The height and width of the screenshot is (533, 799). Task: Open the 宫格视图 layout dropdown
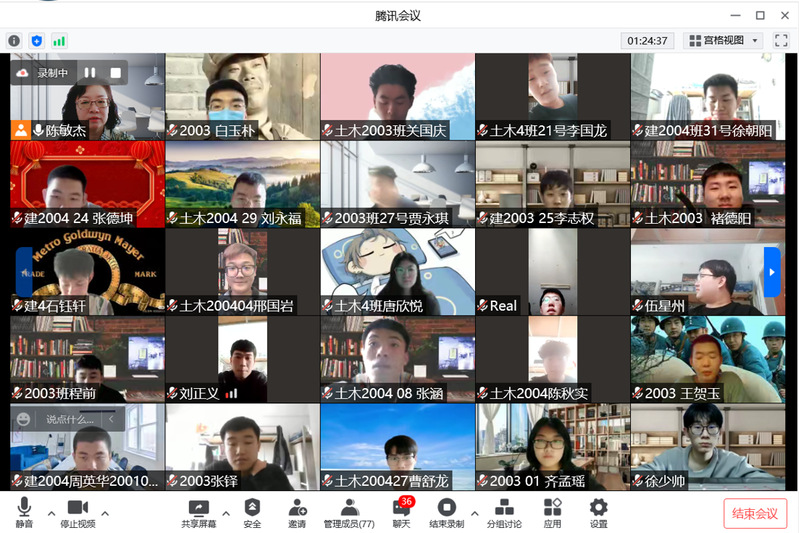tap(723, 41)
